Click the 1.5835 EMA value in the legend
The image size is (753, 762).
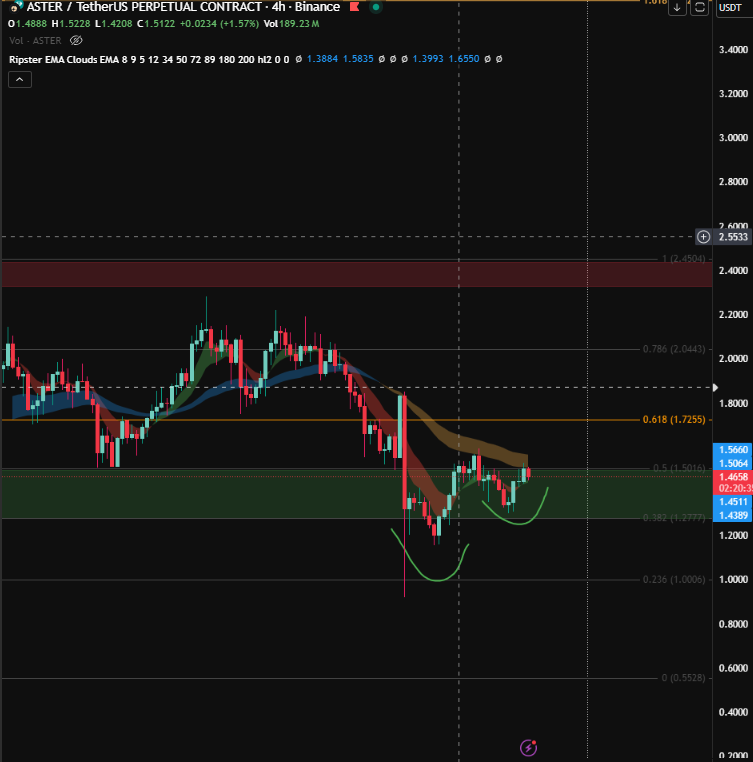[358, 59]
